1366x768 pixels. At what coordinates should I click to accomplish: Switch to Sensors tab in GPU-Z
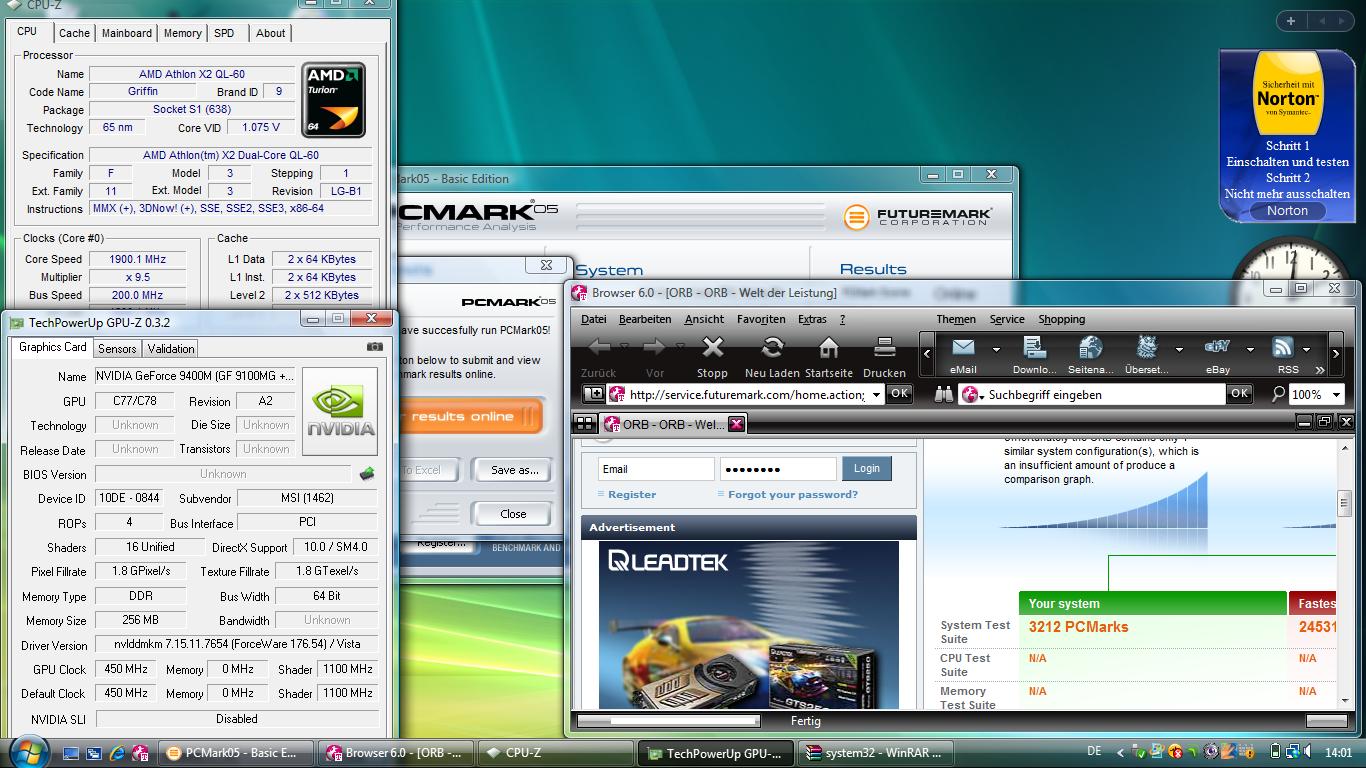click(x=117, y=348)
